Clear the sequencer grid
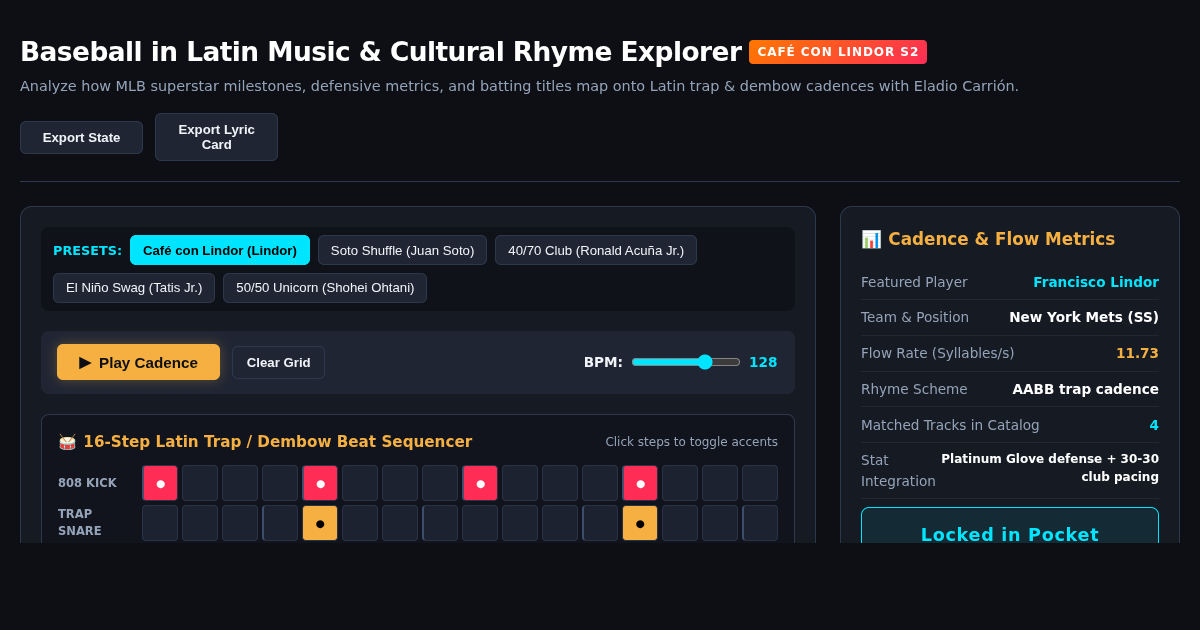 tap(278, 362)
